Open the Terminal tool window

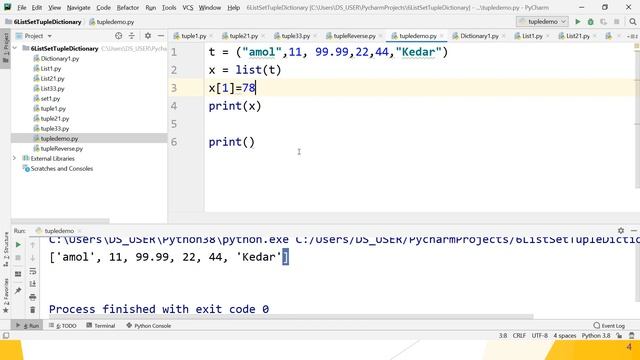click(101, 326)
